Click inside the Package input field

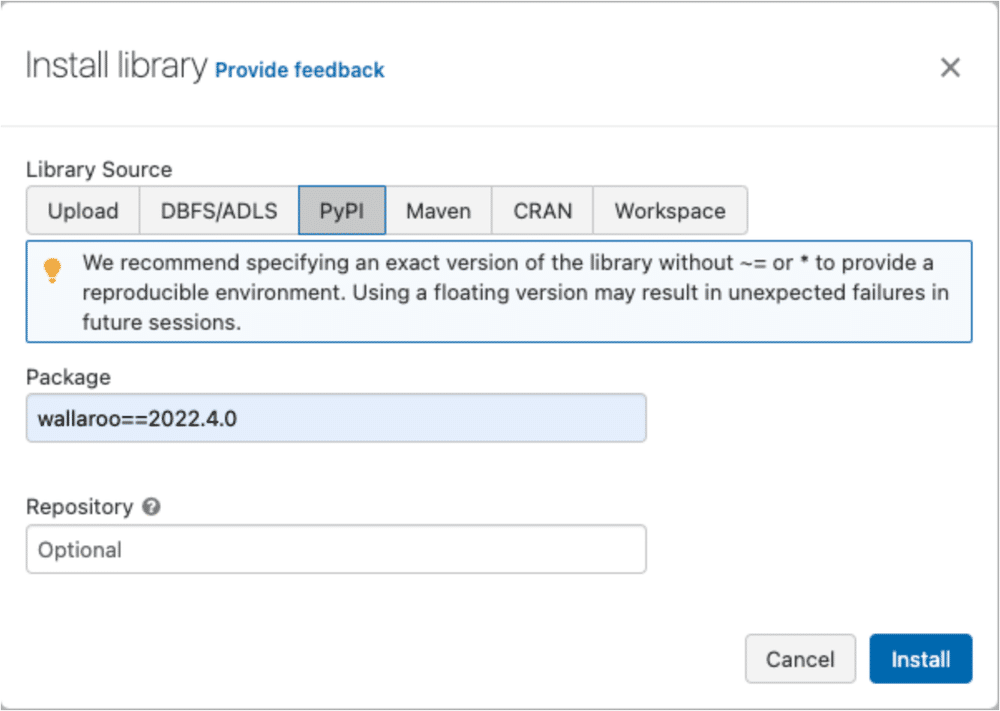[x=336, y=418]
